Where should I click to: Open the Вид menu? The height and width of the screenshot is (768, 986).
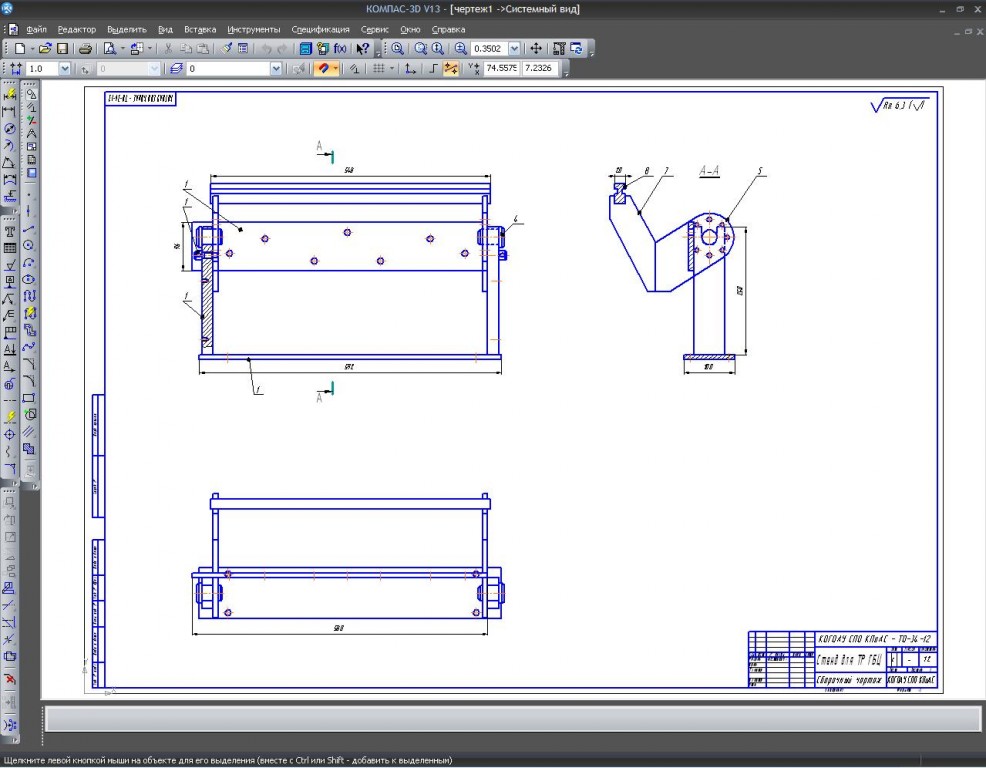click(x=165, y=30)
